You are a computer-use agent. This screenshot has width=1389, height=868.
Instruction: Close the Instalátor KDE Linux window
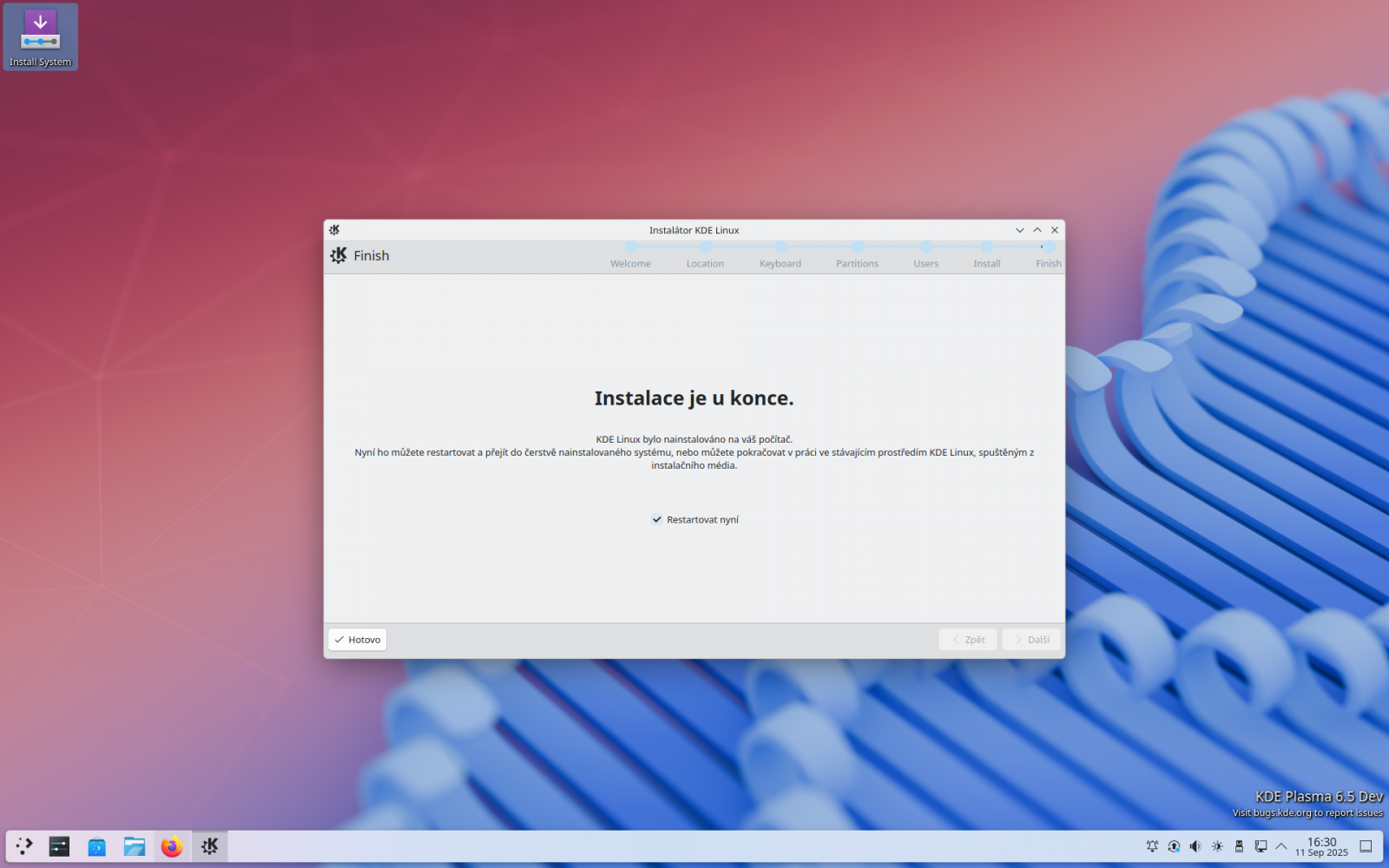point(1055,230)
